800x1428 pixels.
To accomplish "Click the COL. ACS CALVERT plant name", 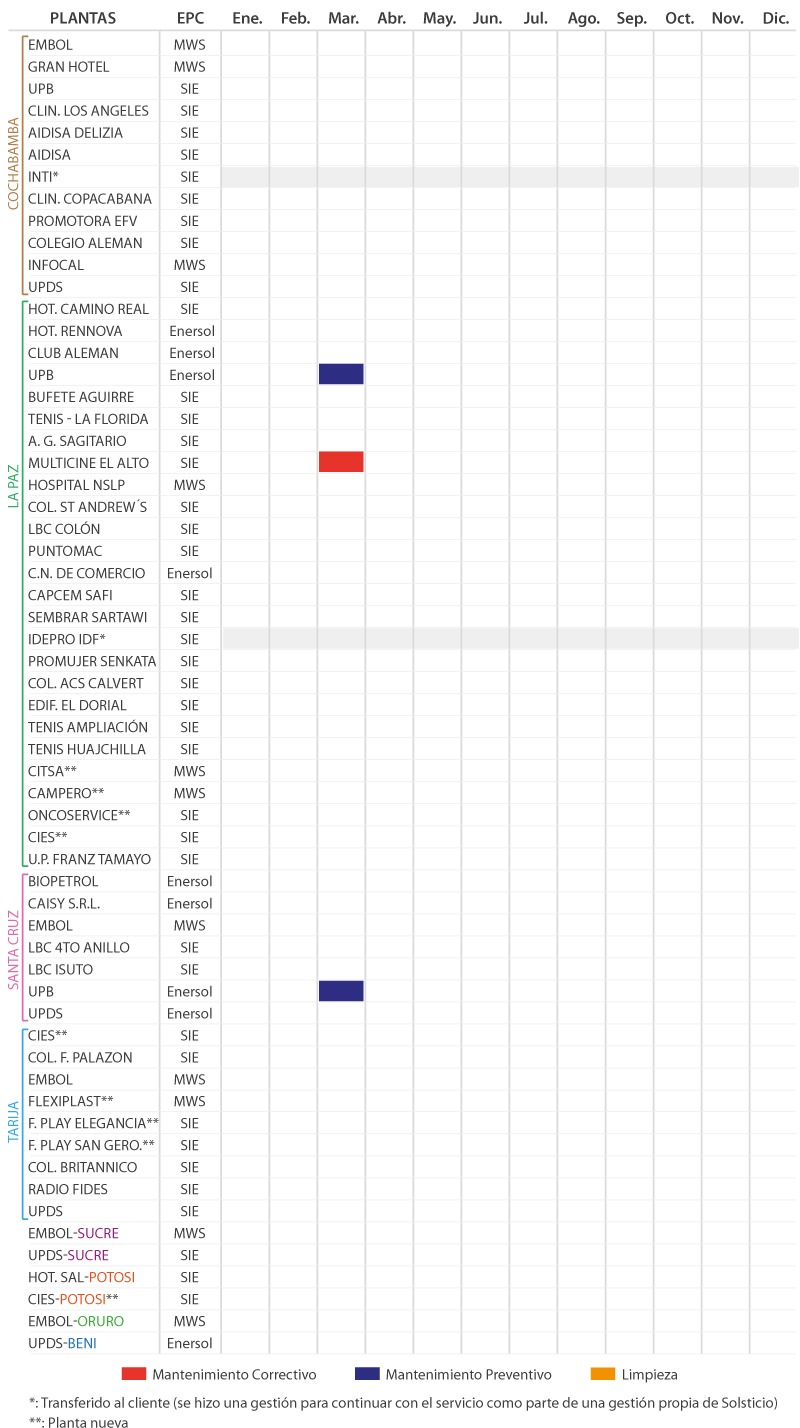I will pyautogui.click(x=85, y=683).
